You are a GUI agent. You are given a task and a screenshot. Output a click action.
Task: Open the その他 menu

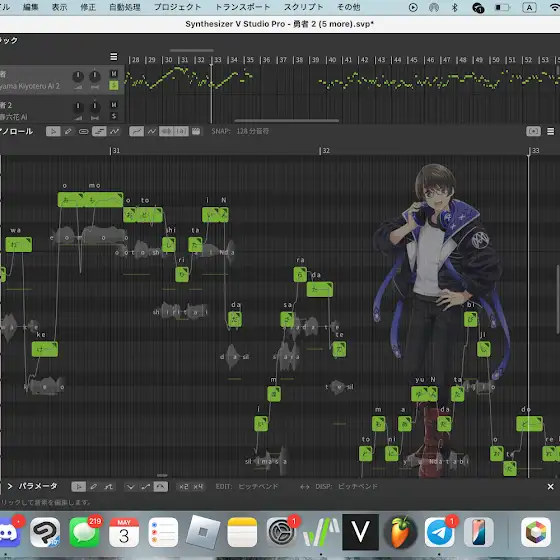(349, 7)
